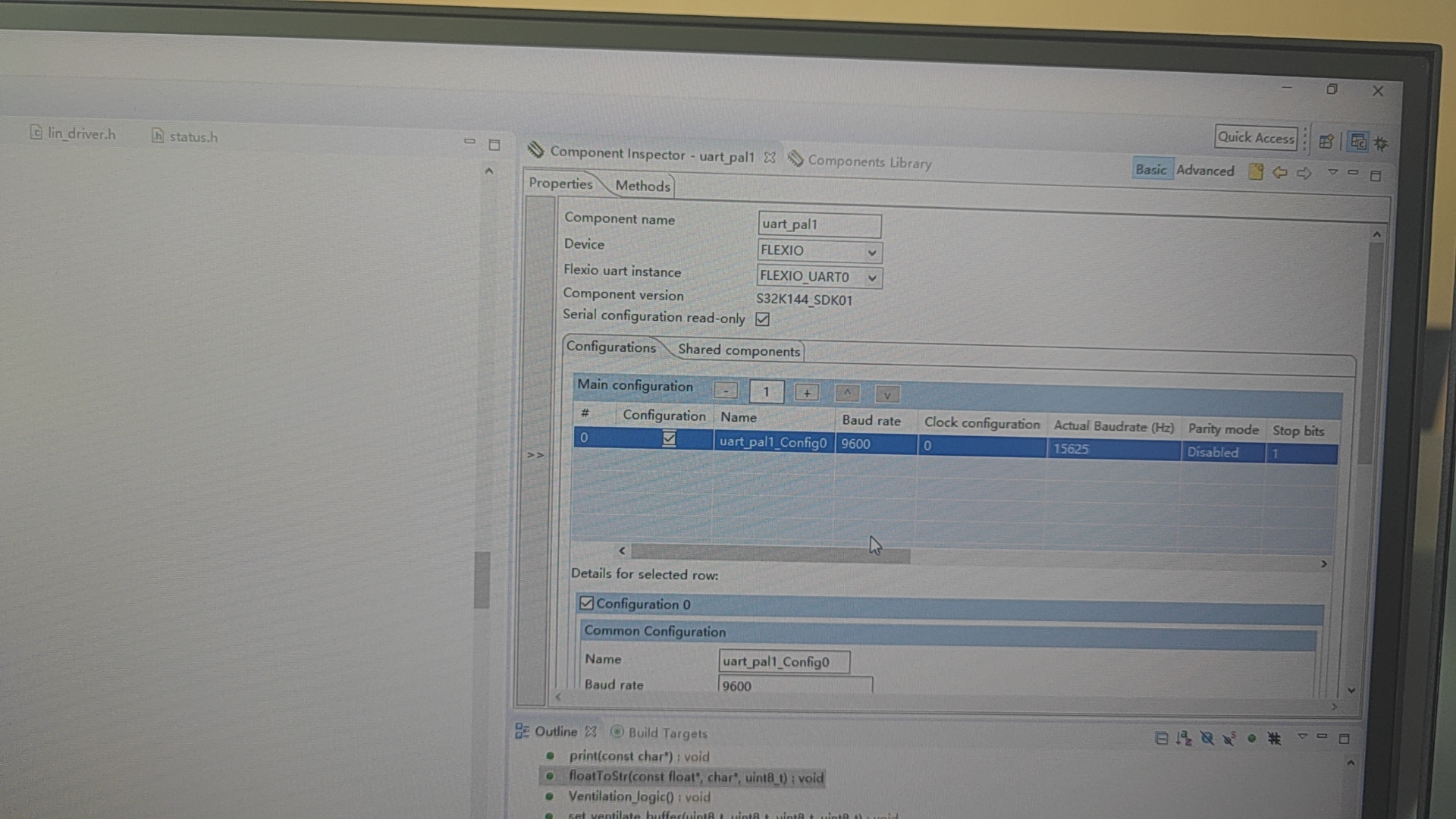The image size is (1456, 819).
Task: Sort Outline entries alphabetically
Action: point(1184,738)
